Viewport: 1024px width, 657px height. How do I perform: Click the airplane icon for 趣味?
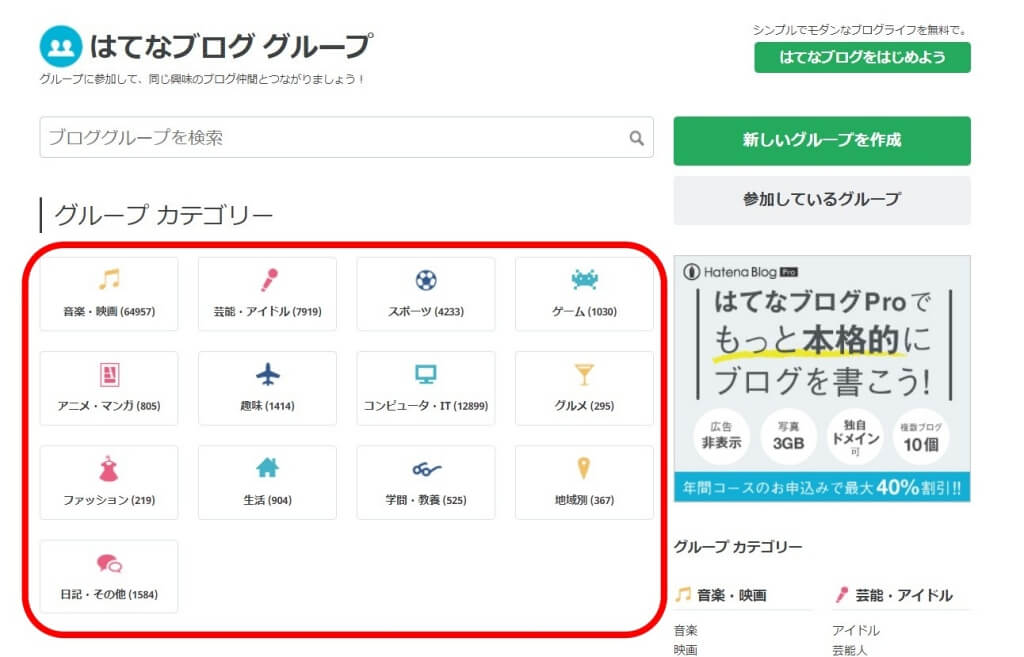coord(268,375)
